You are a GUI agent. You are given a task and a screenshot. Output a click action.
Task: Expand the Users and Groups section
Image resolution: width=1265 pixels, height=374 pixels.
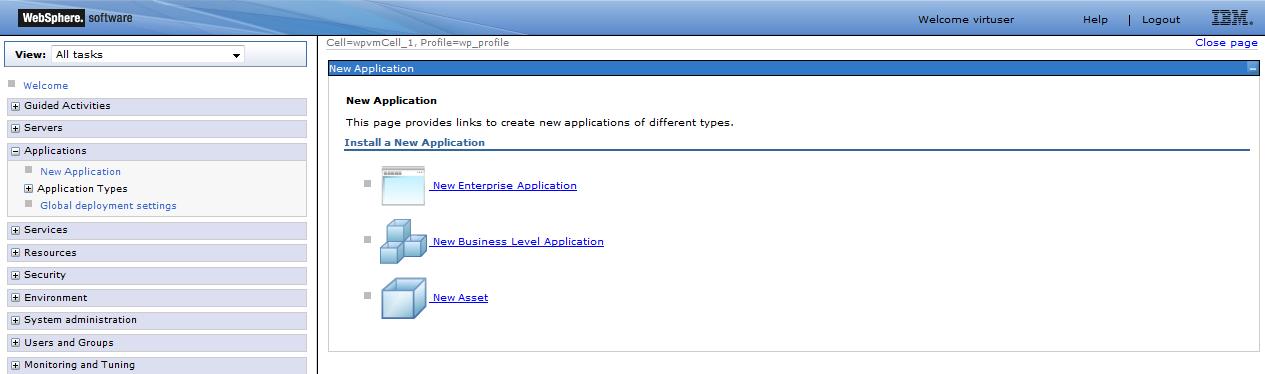pos(15,343)
